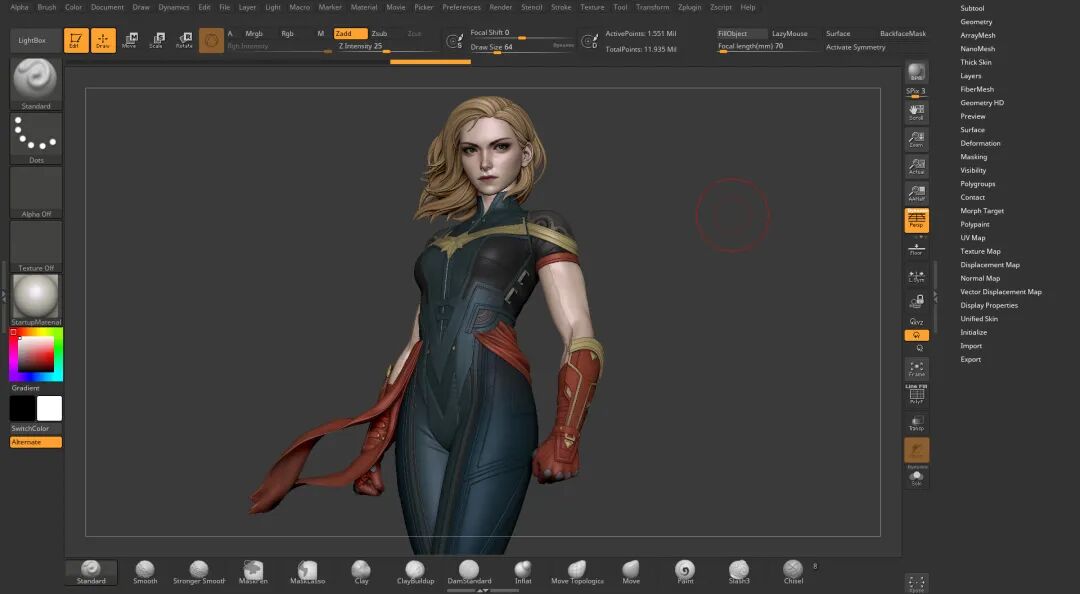Image resolution: width=1080 pixels, height=594 pixels.
Task: Toggle PolyF line fill display
Action: (916, 394)
